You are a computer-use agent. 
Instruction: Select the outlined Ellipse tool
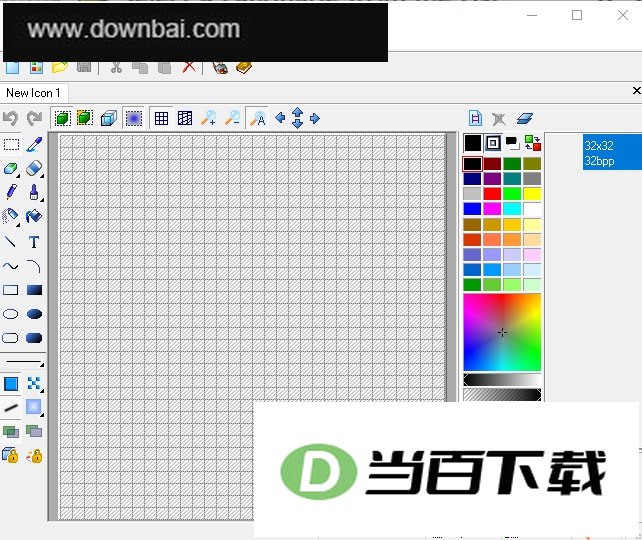[11, 314]
